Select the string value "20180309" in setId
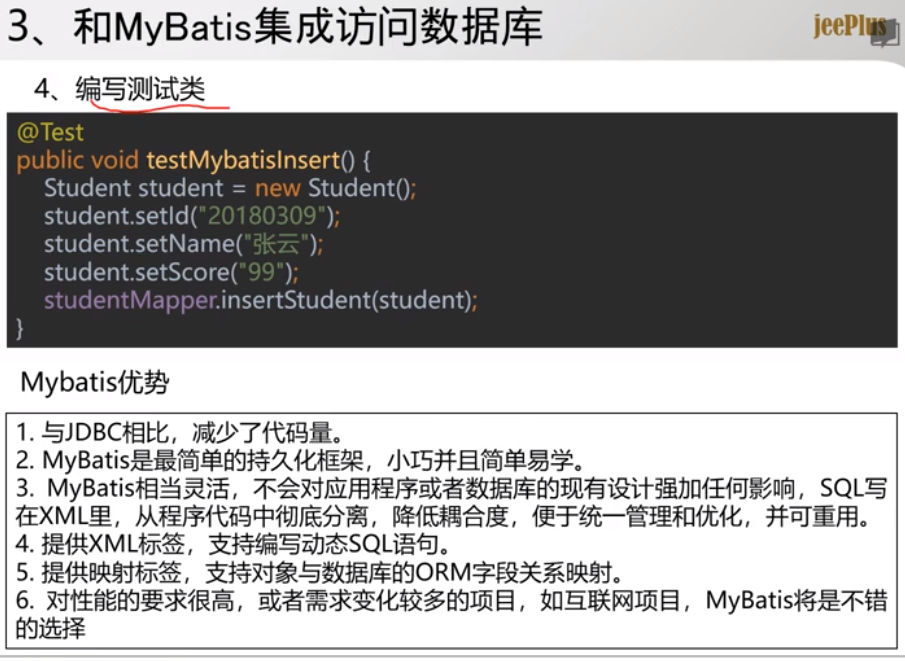This screenshot has height=661, width=905. click(262, 216)
